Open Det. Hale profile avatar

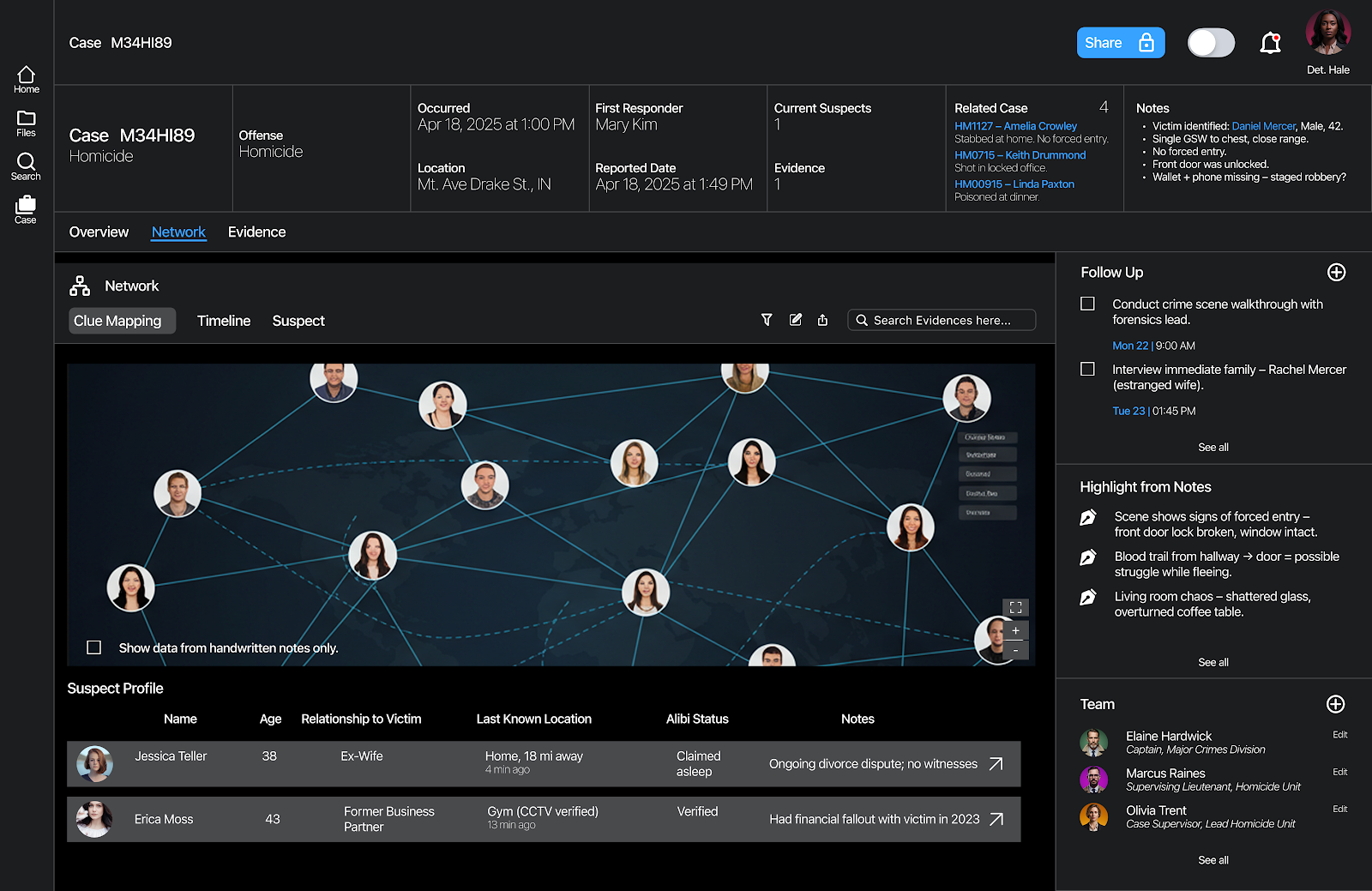1328,33
